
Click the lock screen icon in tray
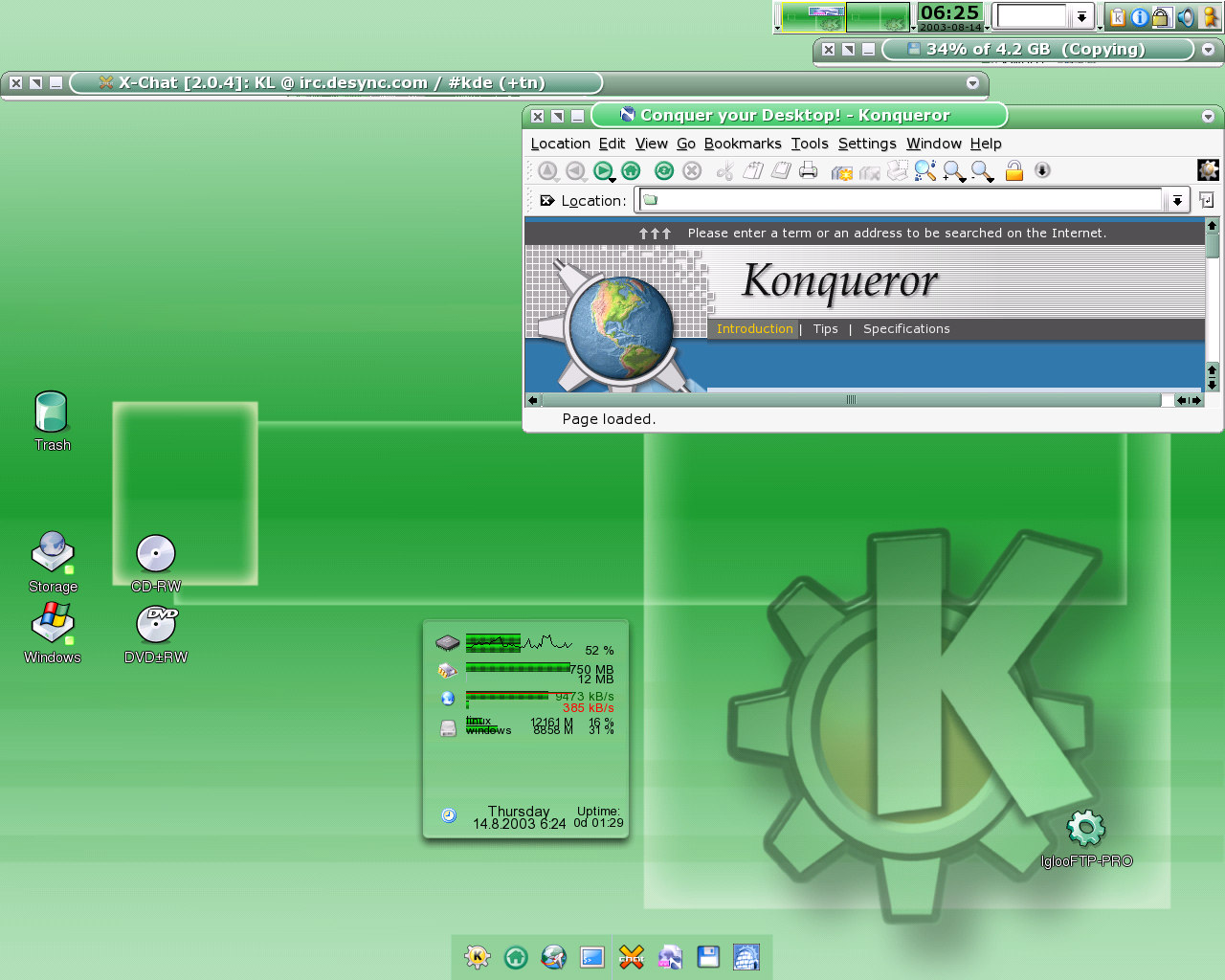[1162, 16]
